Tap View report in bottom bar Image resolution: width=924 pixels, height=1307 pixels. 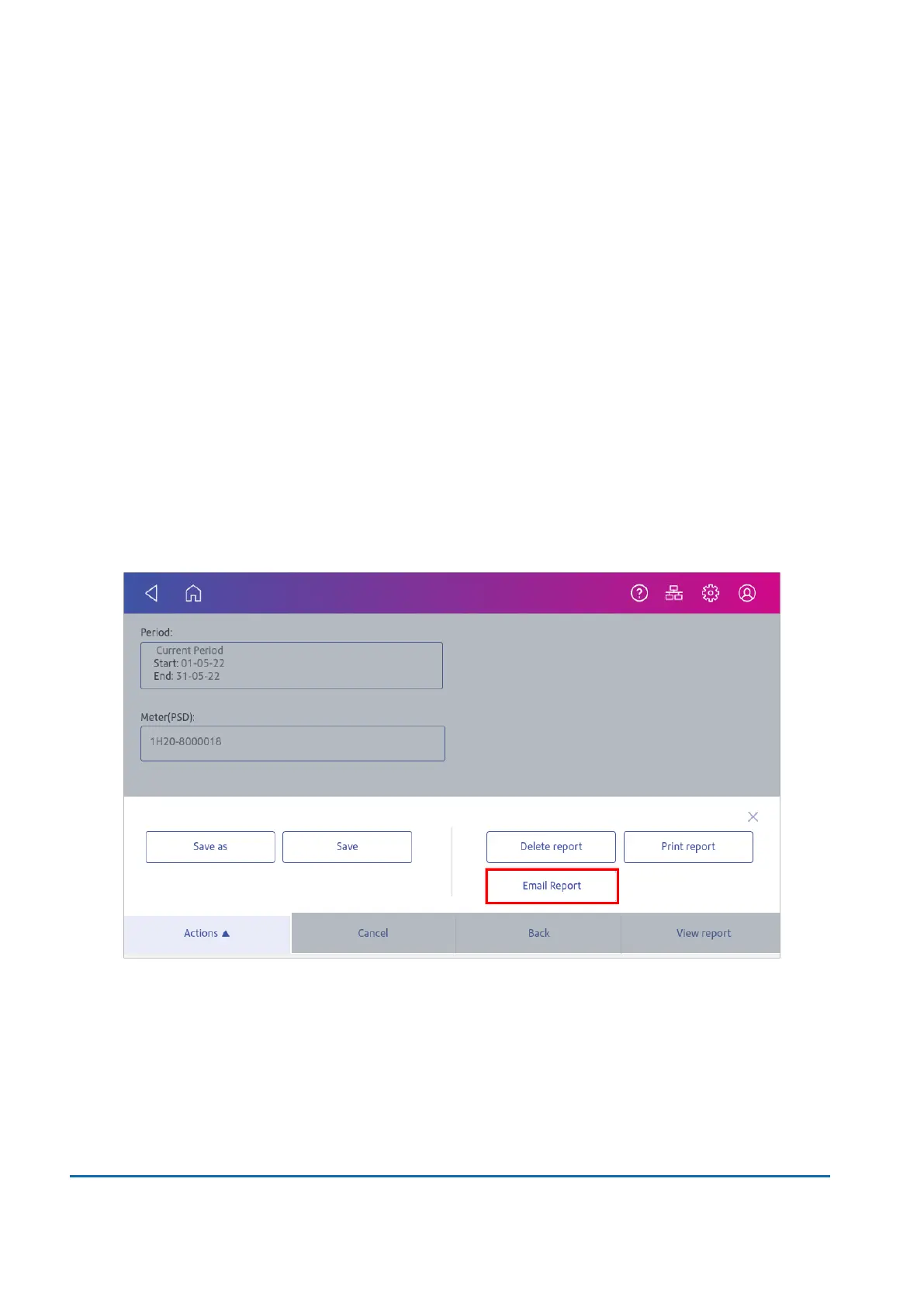click(x=703, y=933)
